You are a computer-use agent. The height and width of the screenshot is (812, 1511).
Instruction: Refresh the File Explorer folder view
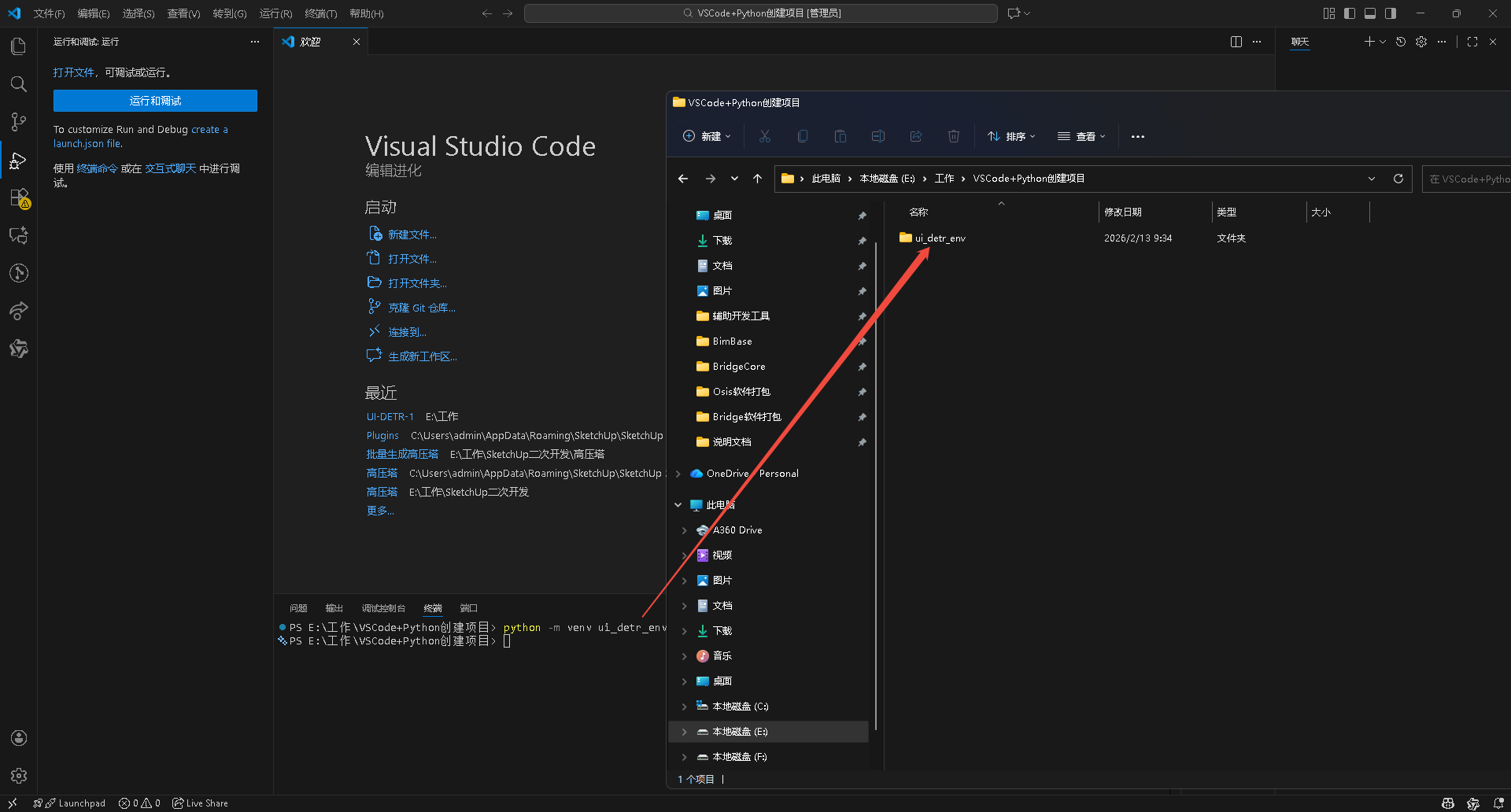point(1398,179)
